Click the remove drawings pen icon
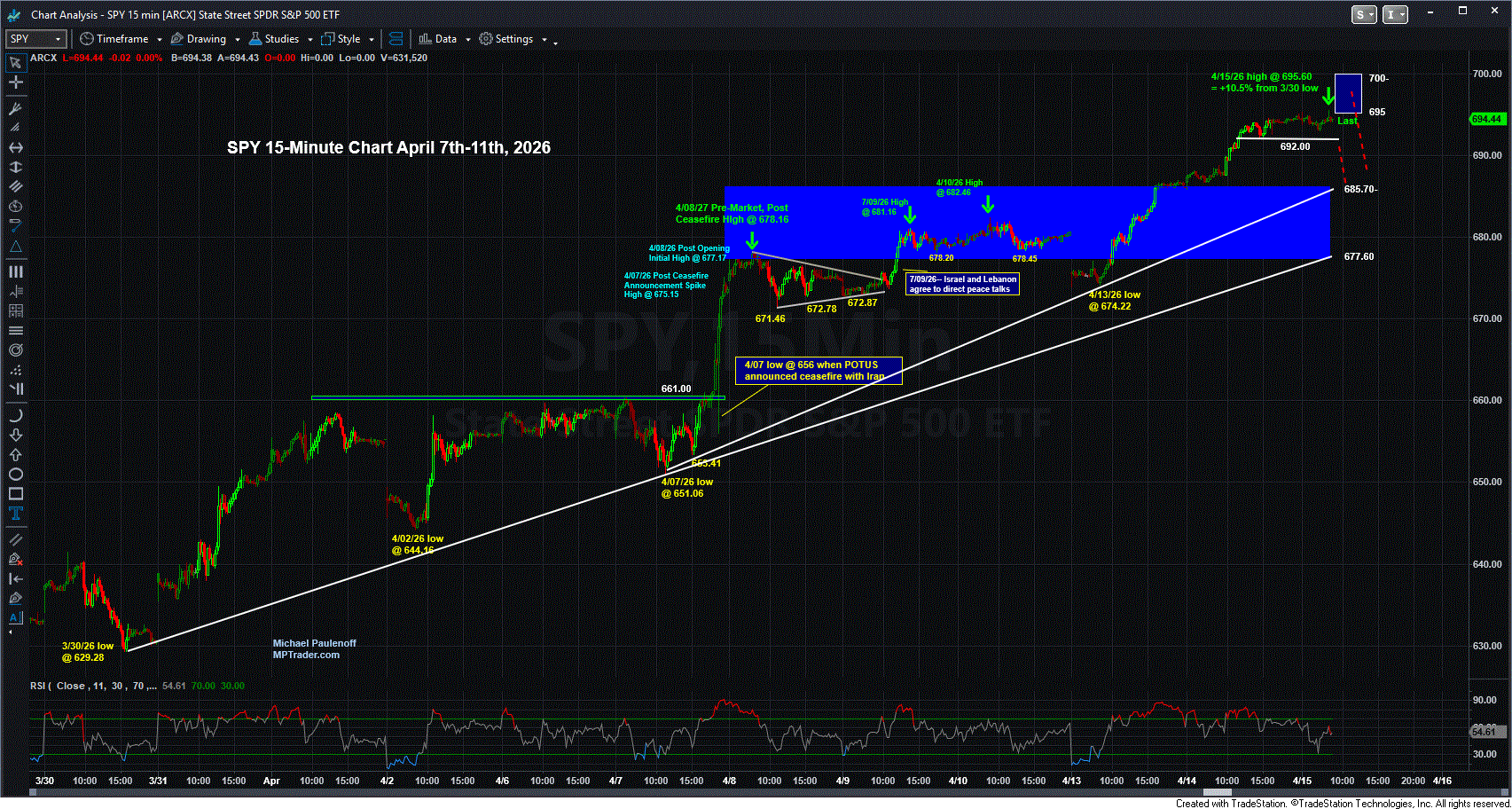Image resolution: width=1512 pixels, height=809 pixels. pos(15,559)
